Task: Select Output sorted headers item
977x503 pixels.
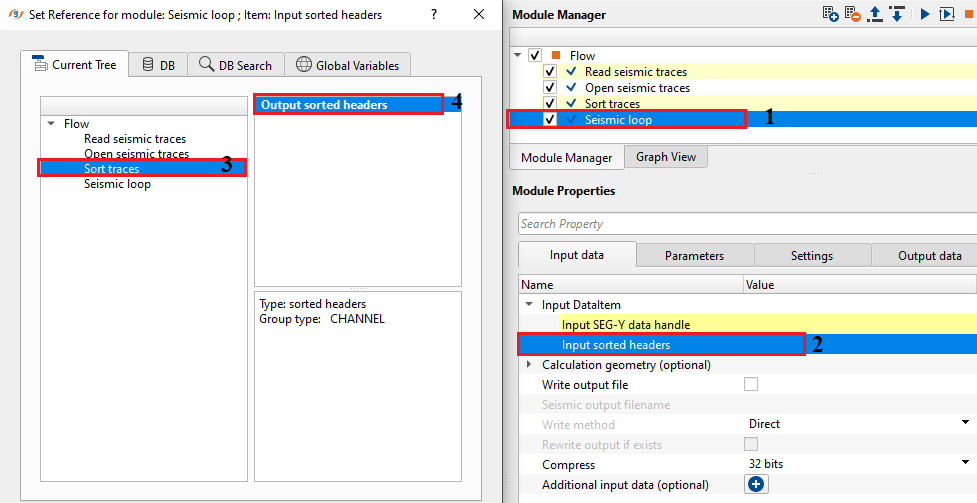Action: (x=347, y=105)
